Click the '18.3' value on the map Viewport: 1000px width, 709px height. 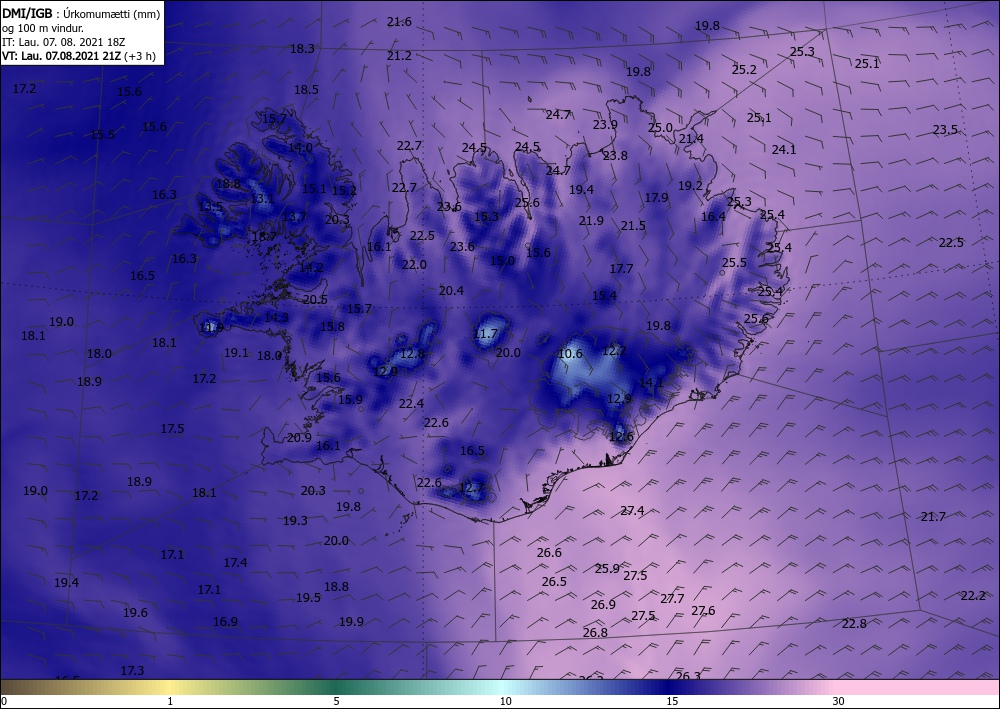point(302,48)
